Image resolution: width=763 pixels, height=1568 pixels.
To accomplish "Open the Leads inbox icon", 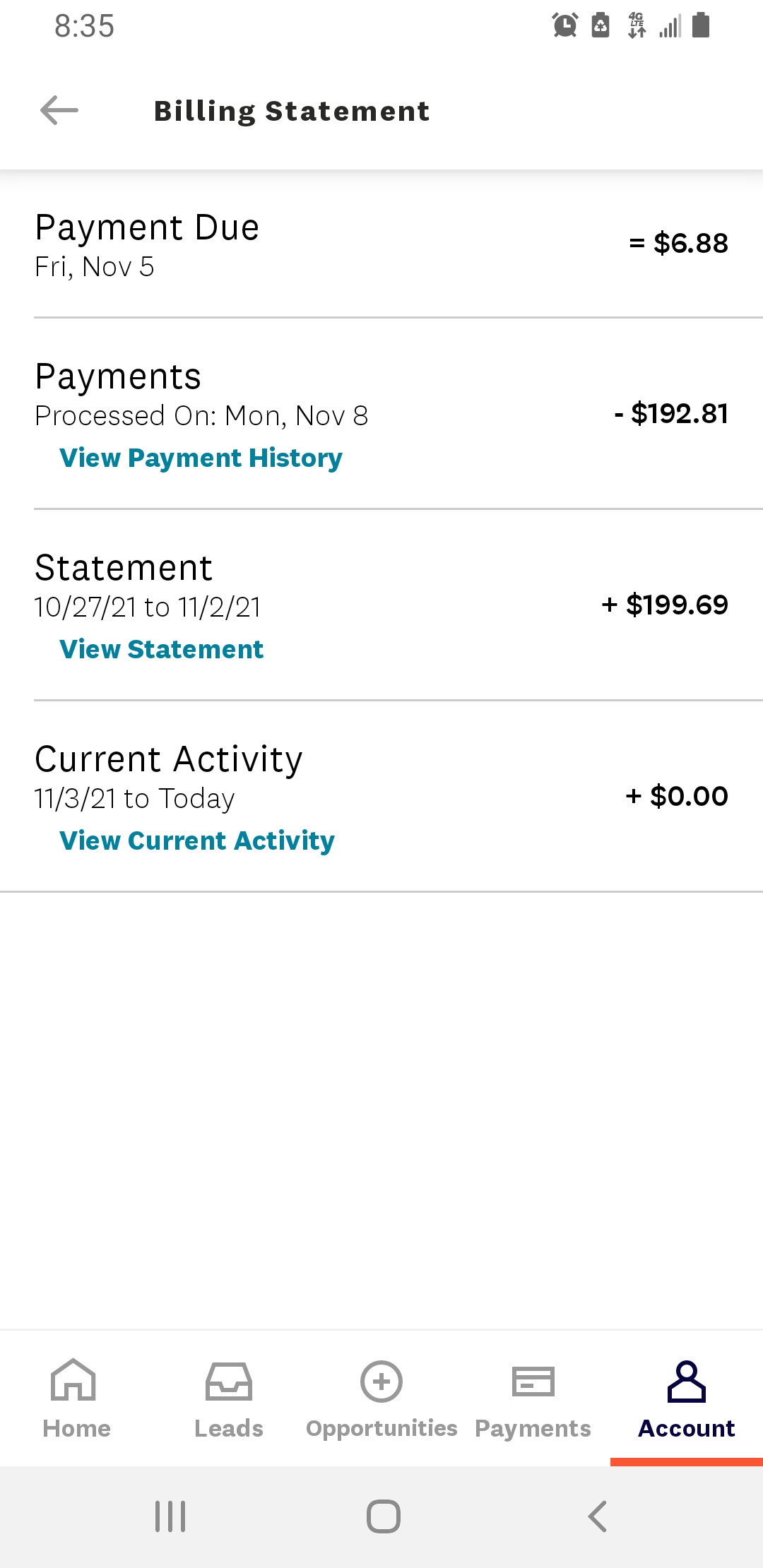I will pyautogui.click(x=228, y=1381).
